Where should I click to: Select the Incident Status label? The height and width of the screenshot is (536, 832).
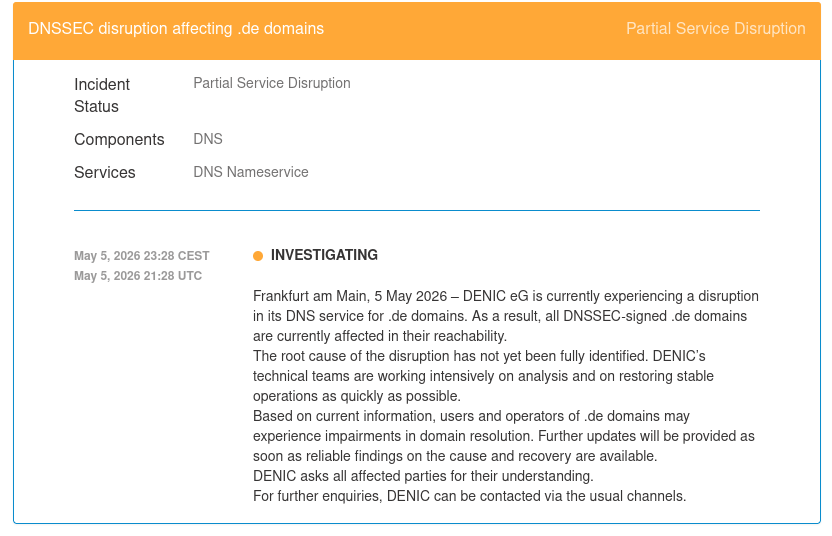tap(102, 96)
